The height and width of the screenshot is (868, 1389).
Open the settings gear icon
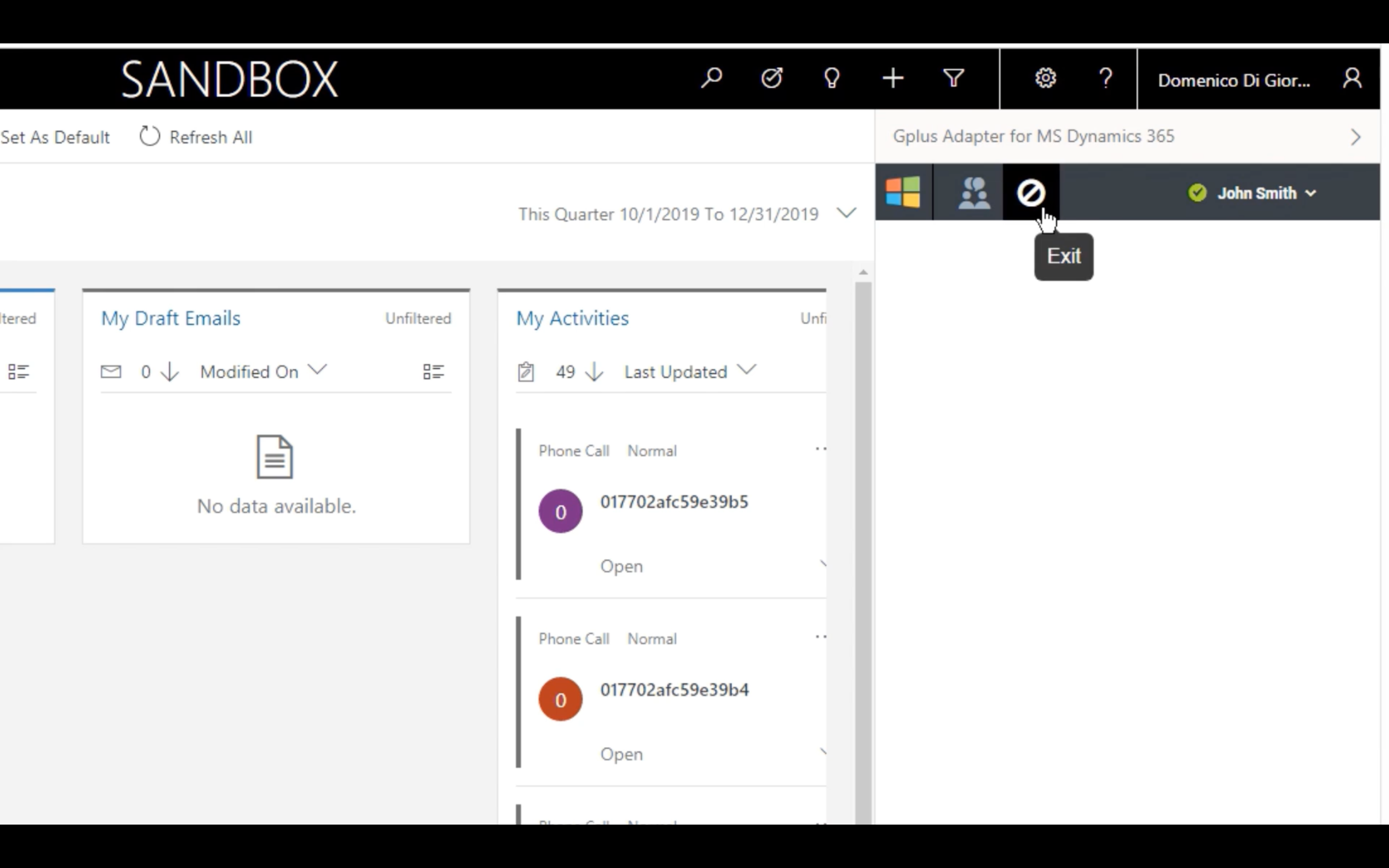(x=1045, y=78)
